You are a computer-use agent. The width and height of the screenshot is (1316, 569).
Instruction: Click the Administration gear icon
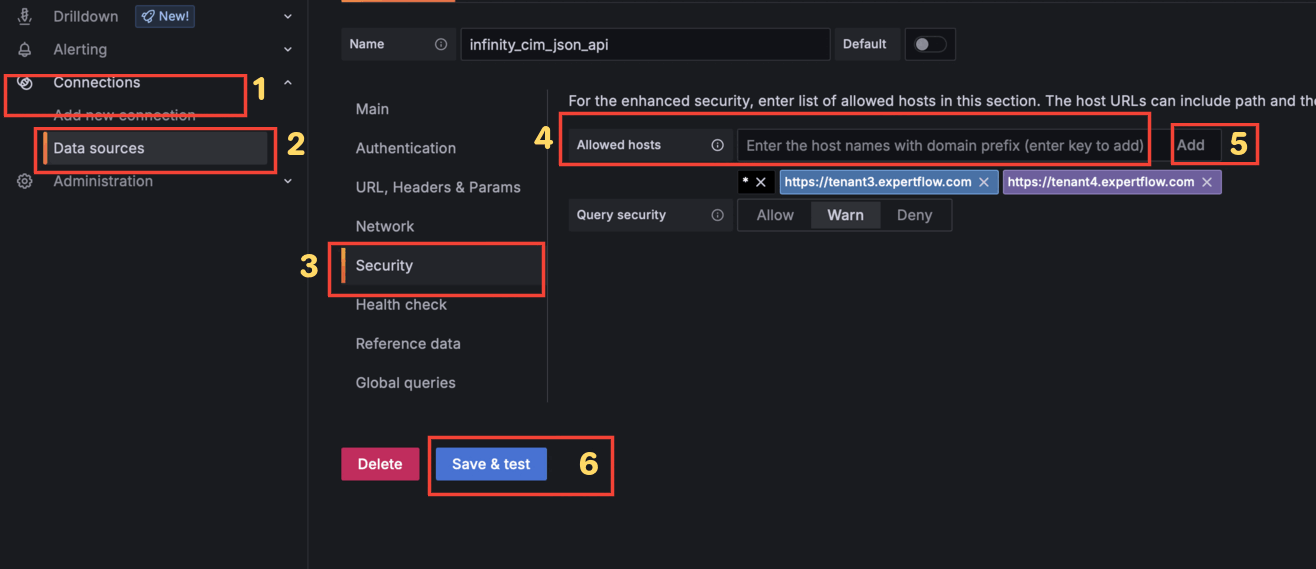25,181
